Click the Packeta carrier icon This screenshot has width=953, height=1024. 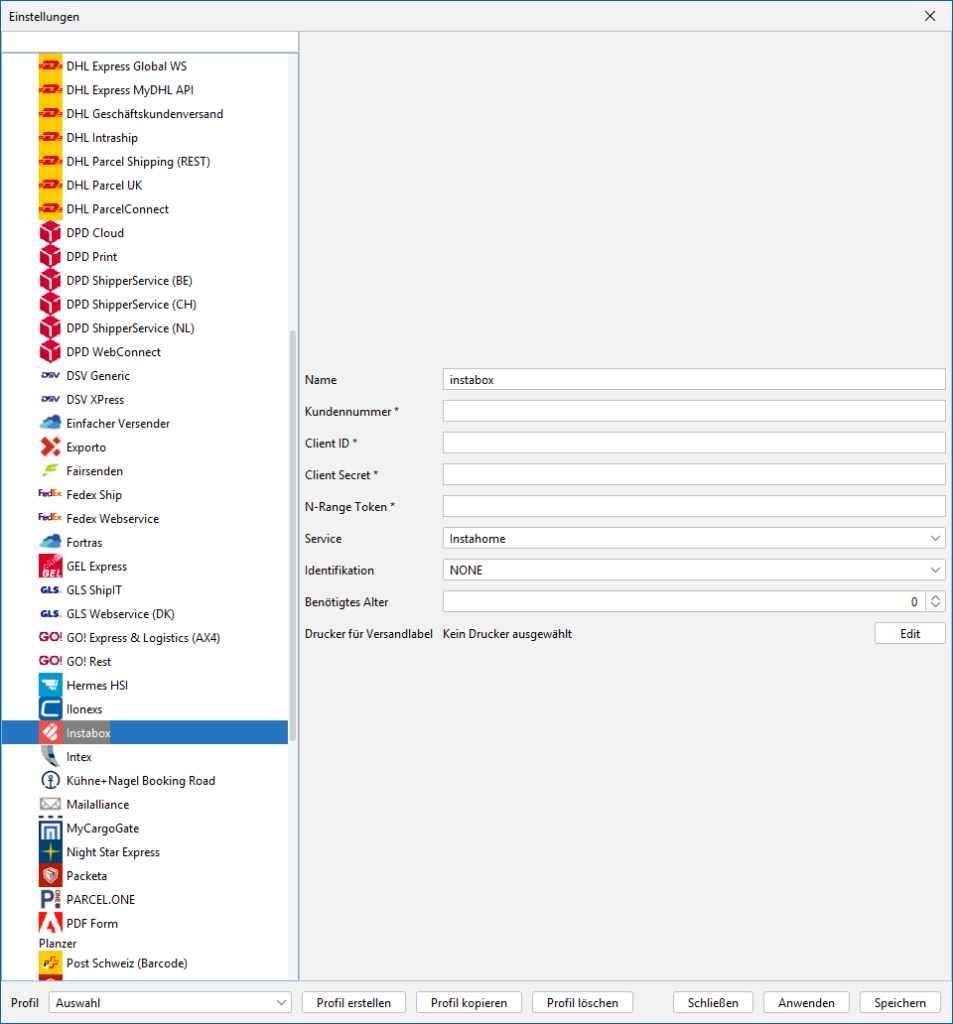50,876
